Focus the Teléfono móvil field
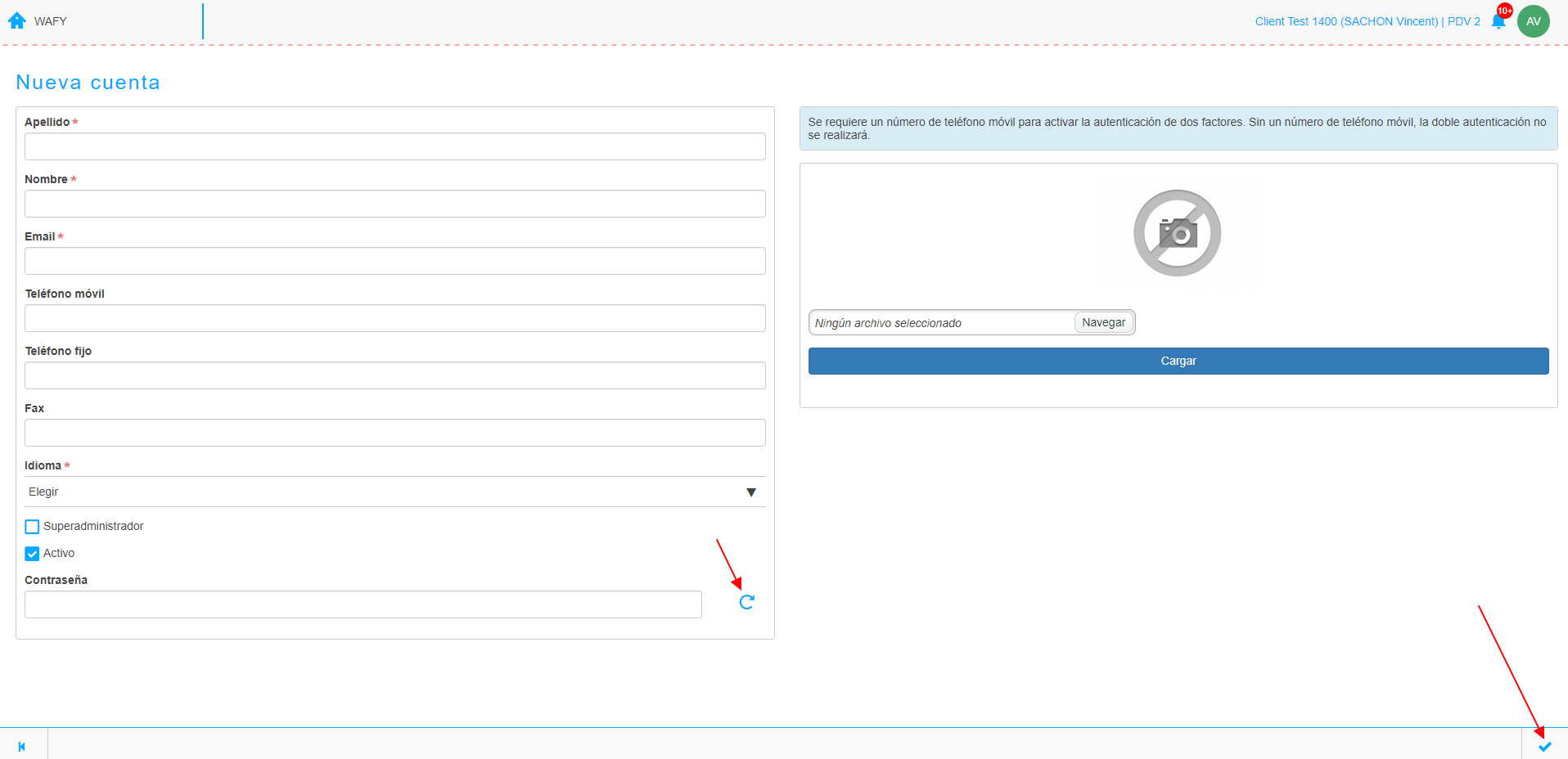 click(x=395, y=318)
